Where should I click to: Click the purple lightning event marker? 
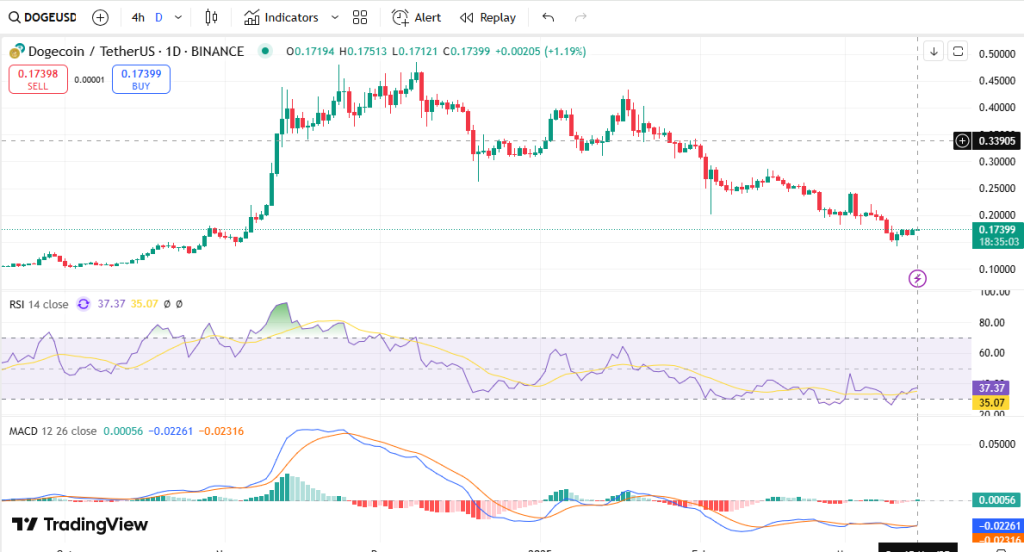(x=918, y=279)
